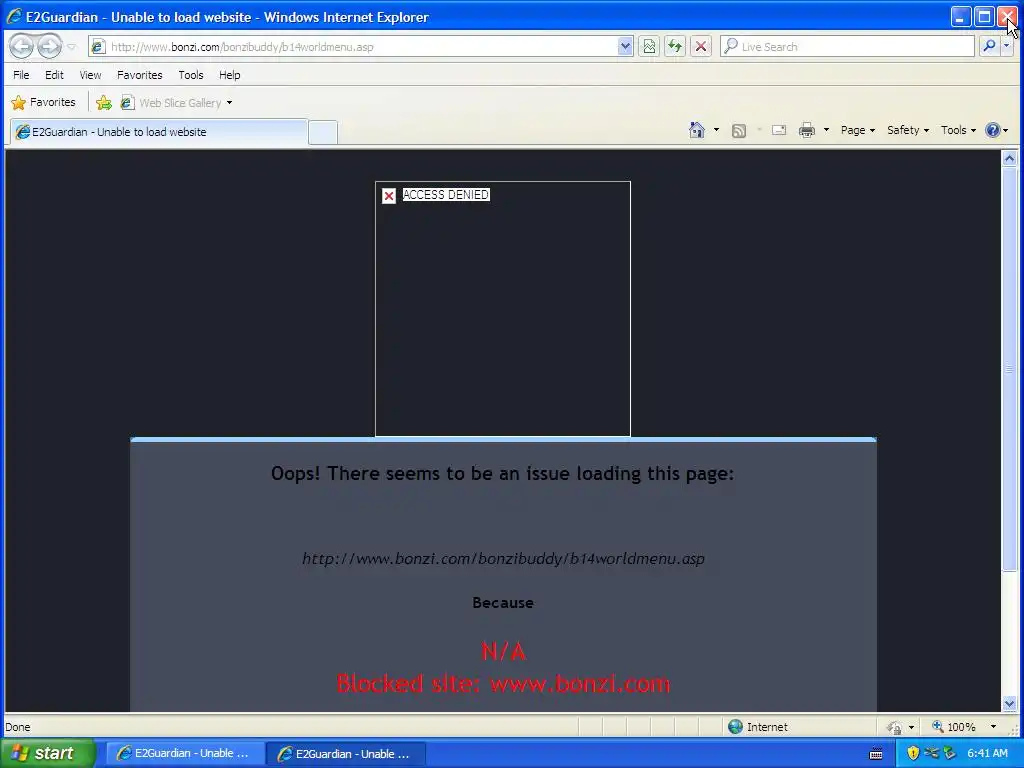Click the network connection tray icon
The width and height of the screenshot is (1024, 768).
pos(932,753)
